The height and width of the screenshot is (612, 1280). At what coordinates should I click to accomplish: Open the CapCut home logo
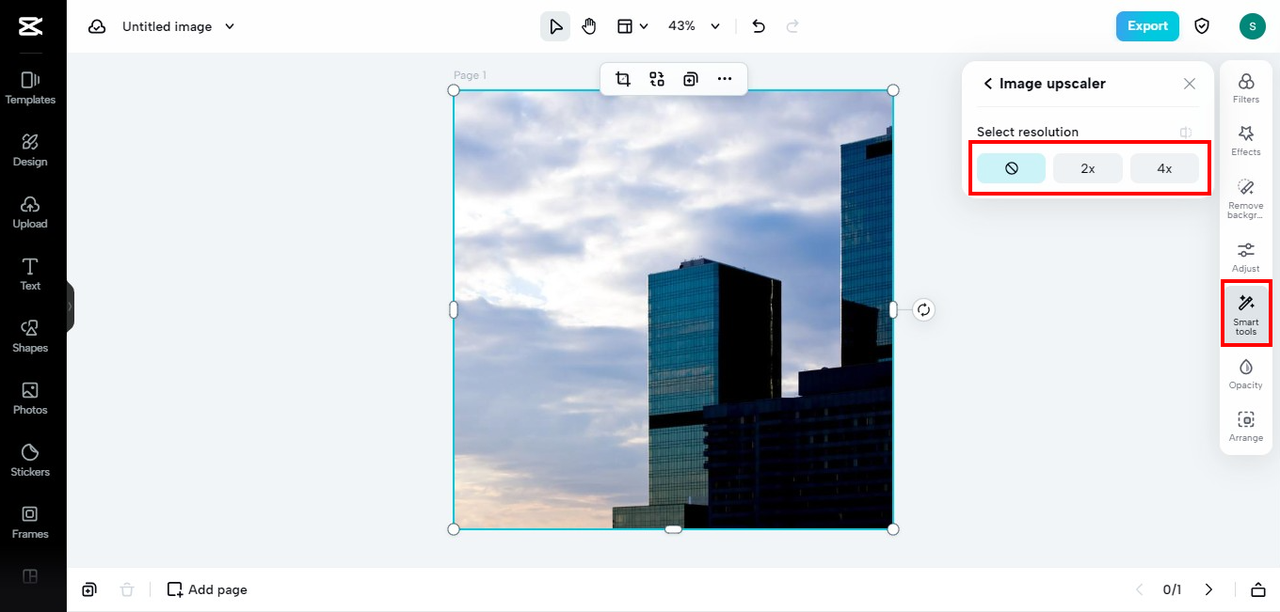coord(30,26)
